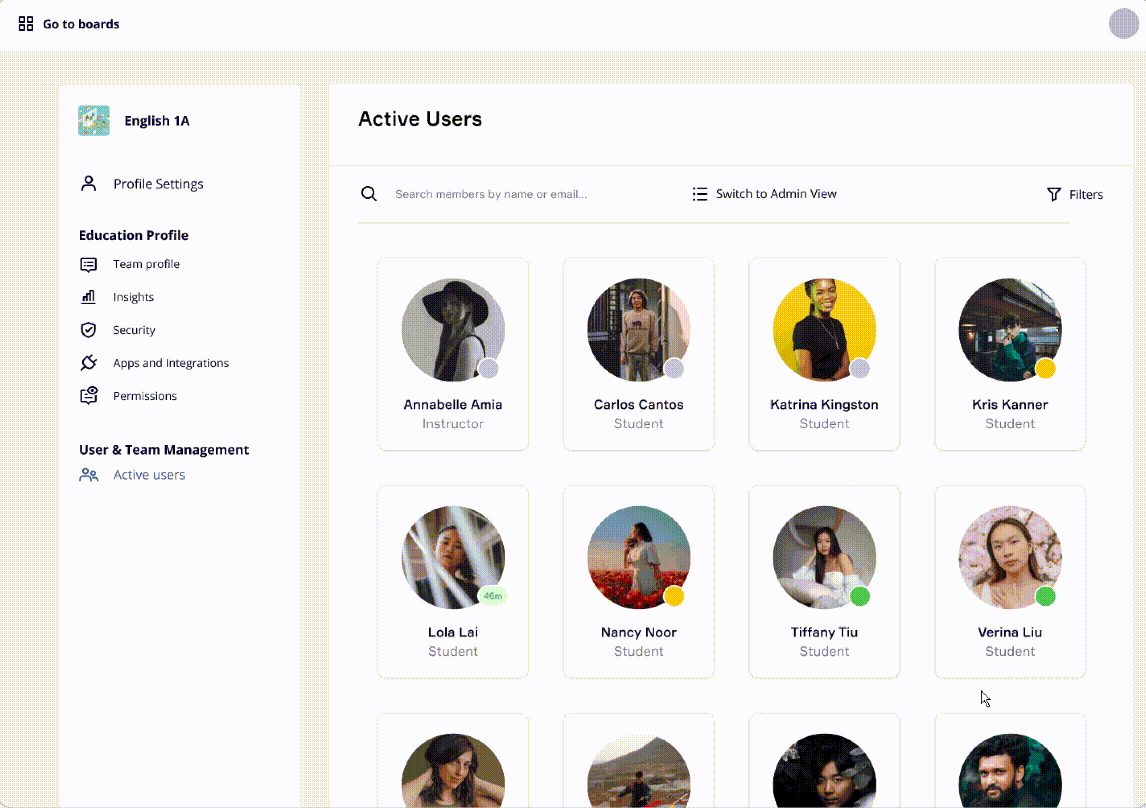
Task: Open Apps and Integrations
Action: pyautogui.click(x=170, y=363)
